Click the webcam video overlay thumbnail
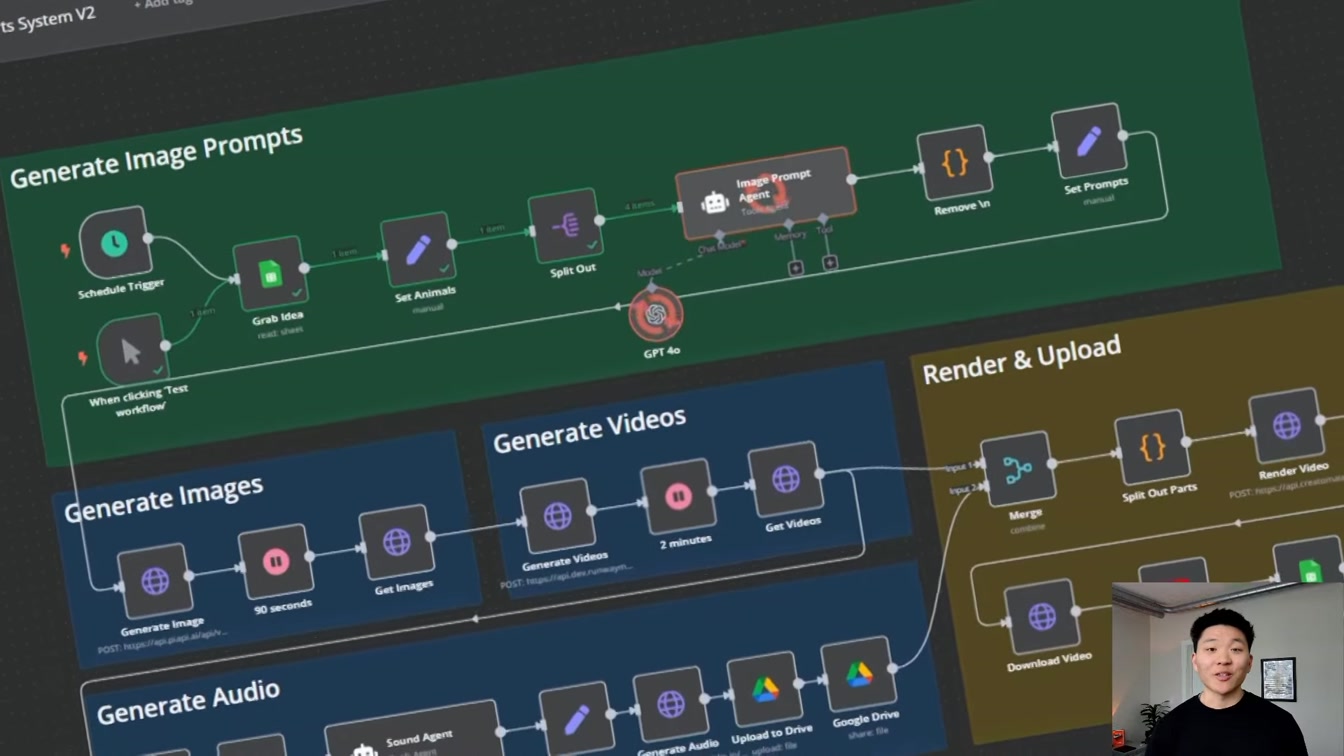This screenshot has height=756, width=1344. pyautogui.click(x=1228, y=669)
